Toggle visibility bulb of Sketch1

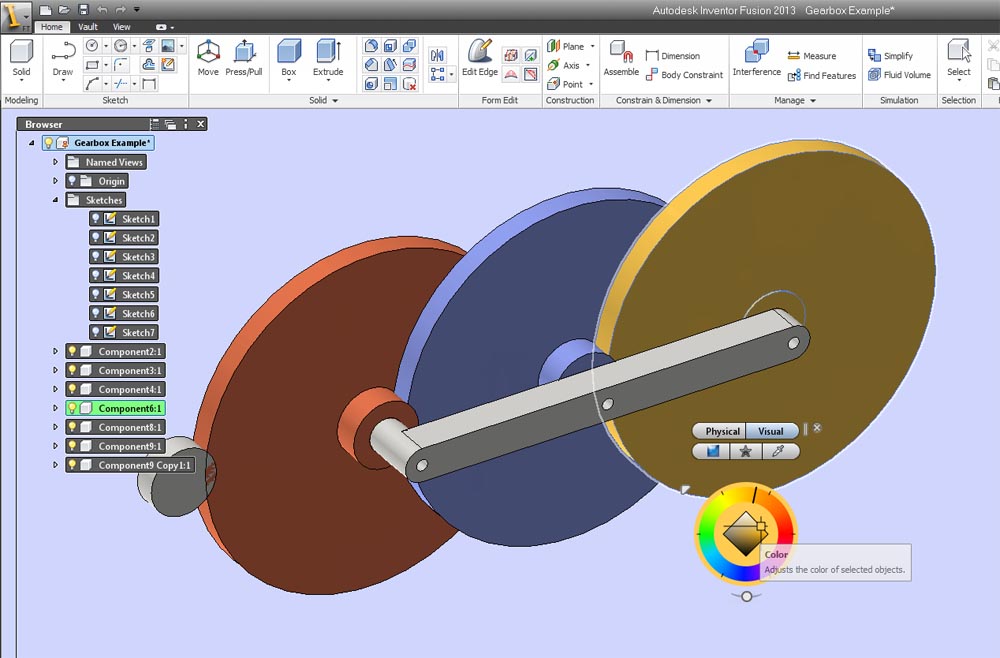tap(96, 219)
